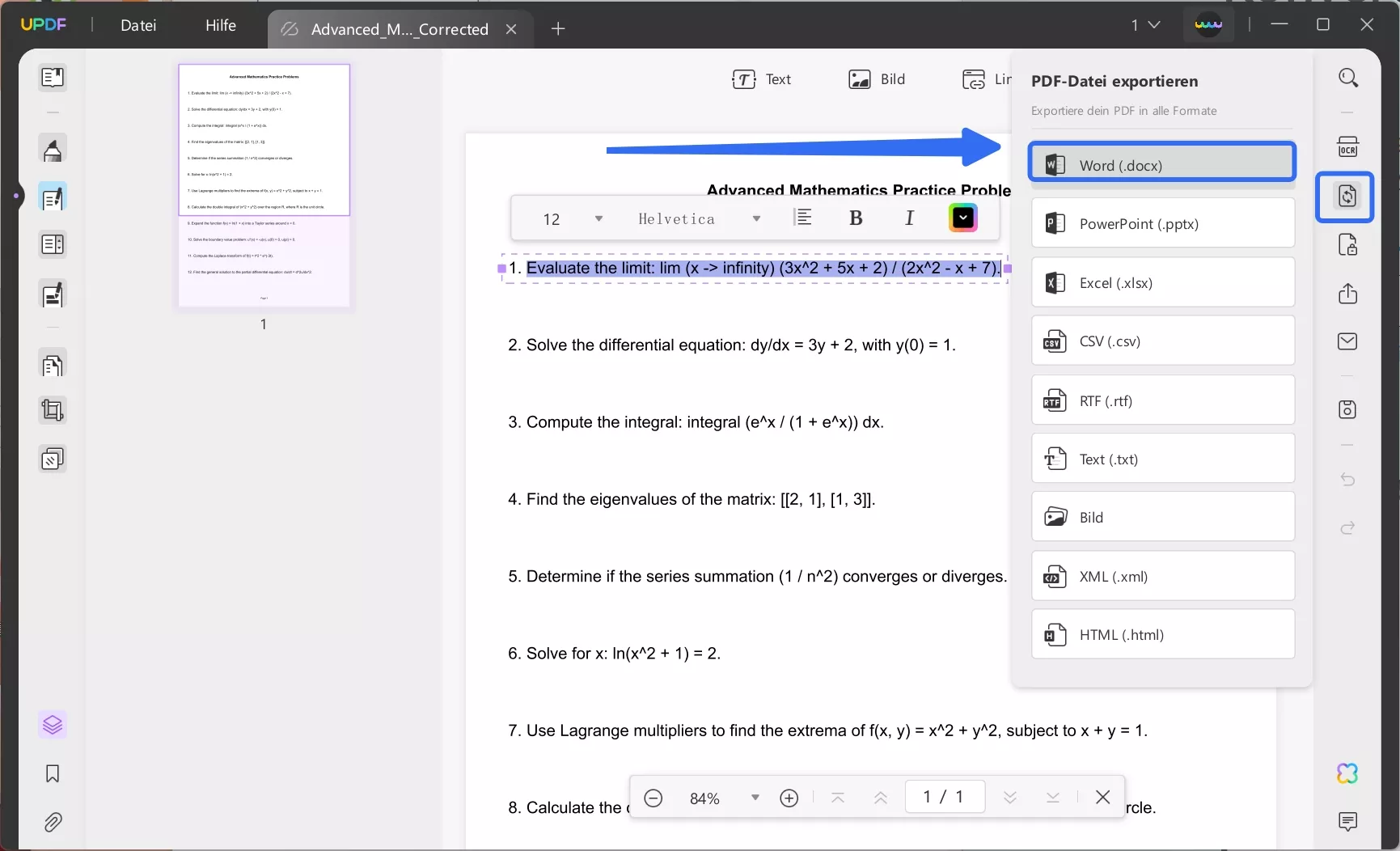Image resolution: width=1400 pixels, height=851 pixels.
Task: Export the PDF as Word (.docx)
Action: point(1162,163)
